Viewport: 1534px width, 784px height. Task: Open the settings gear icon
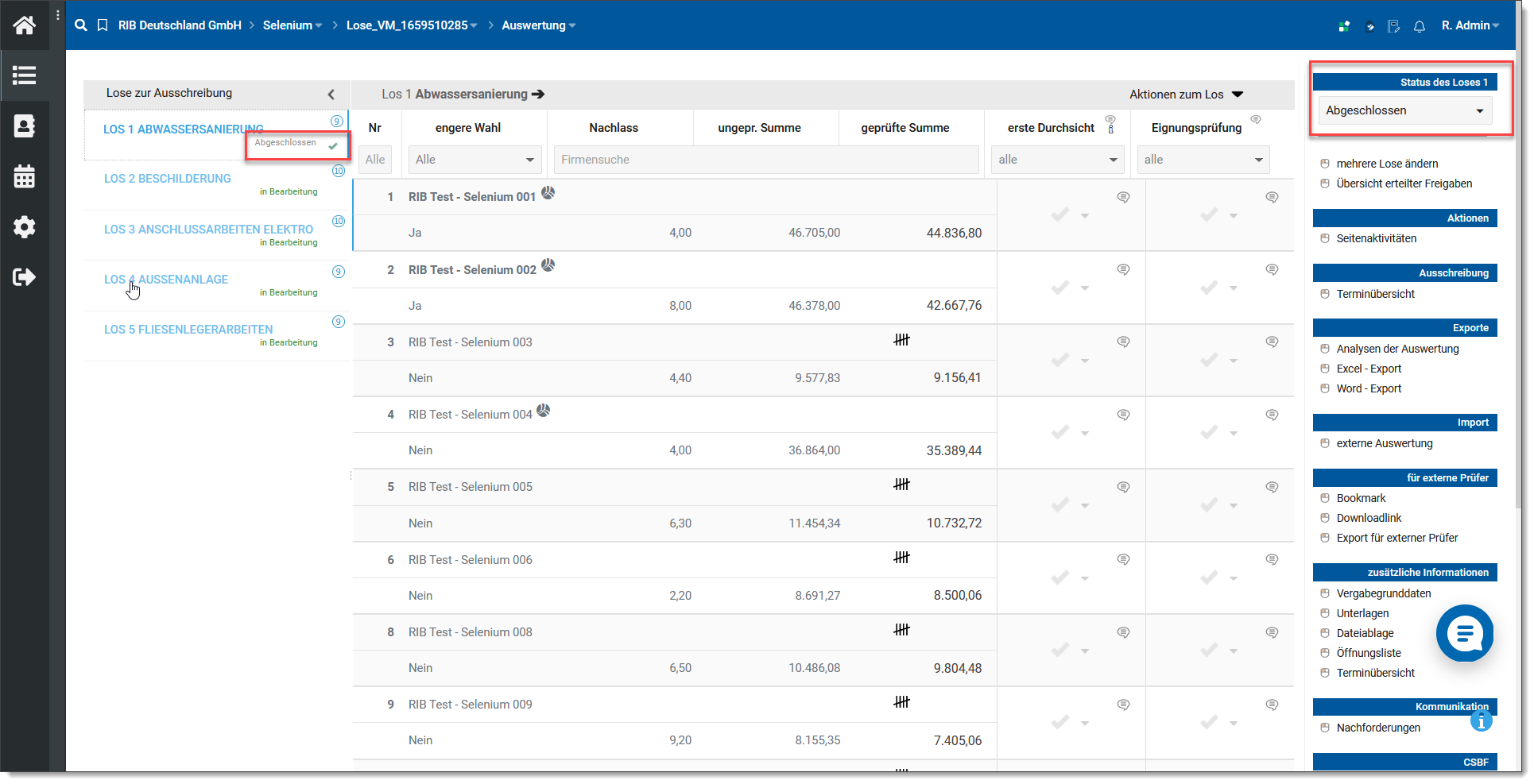(x=24, y=227)
